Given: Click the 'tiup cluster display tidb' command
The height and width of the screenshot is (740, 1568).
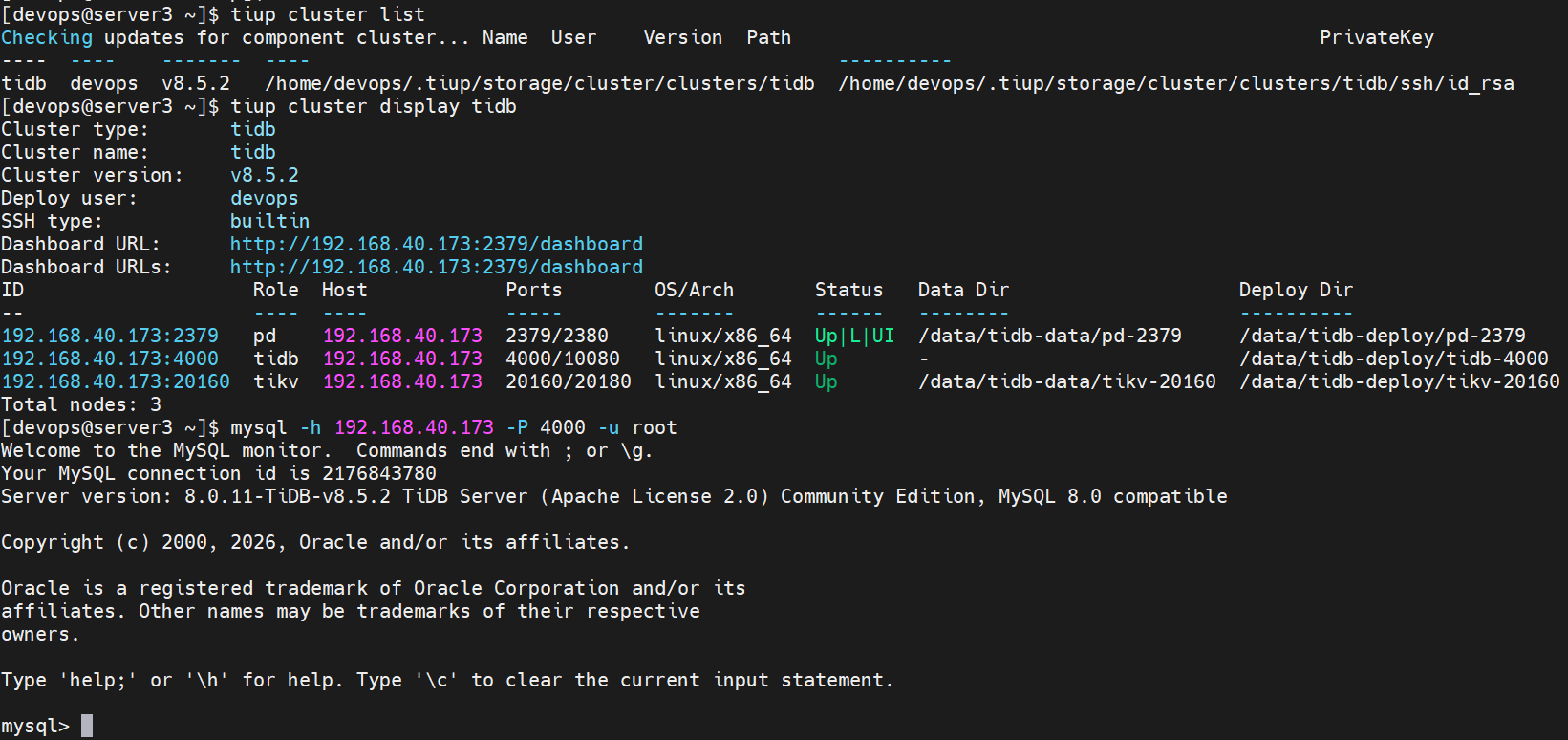Looking at the screenshot, I should (374, 106).
